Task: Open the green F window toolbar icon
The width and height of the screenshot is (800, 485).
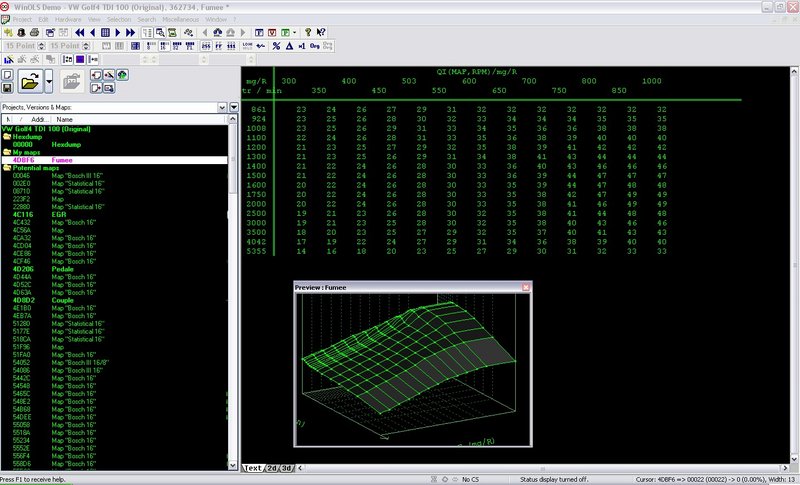Action: [285, 33]
